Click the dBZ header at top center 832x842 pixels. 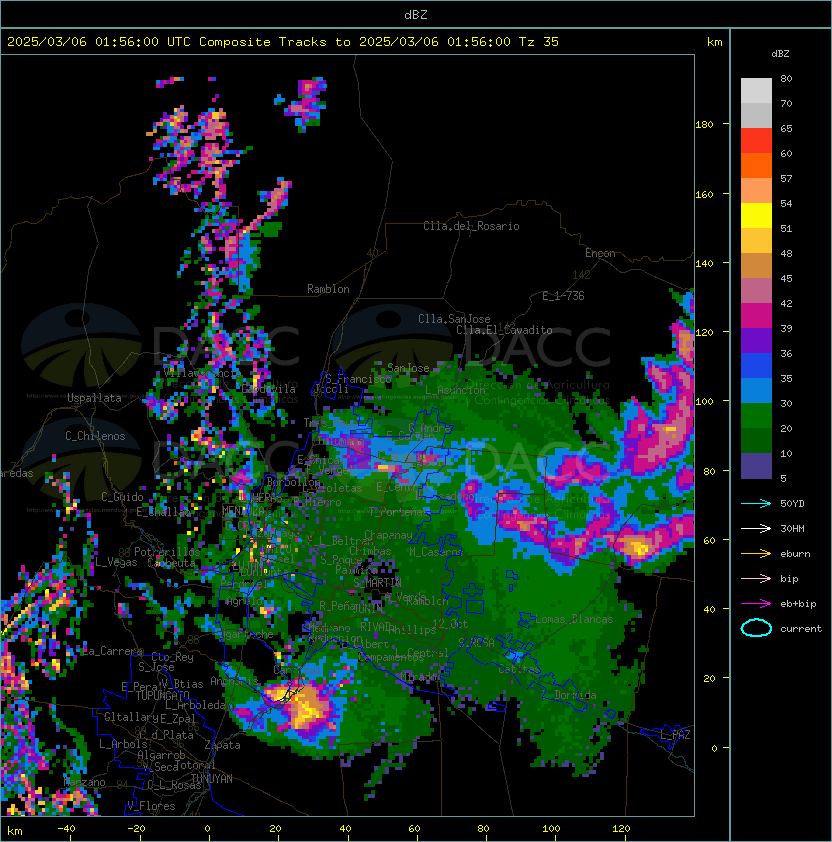[x=416, y=14]
